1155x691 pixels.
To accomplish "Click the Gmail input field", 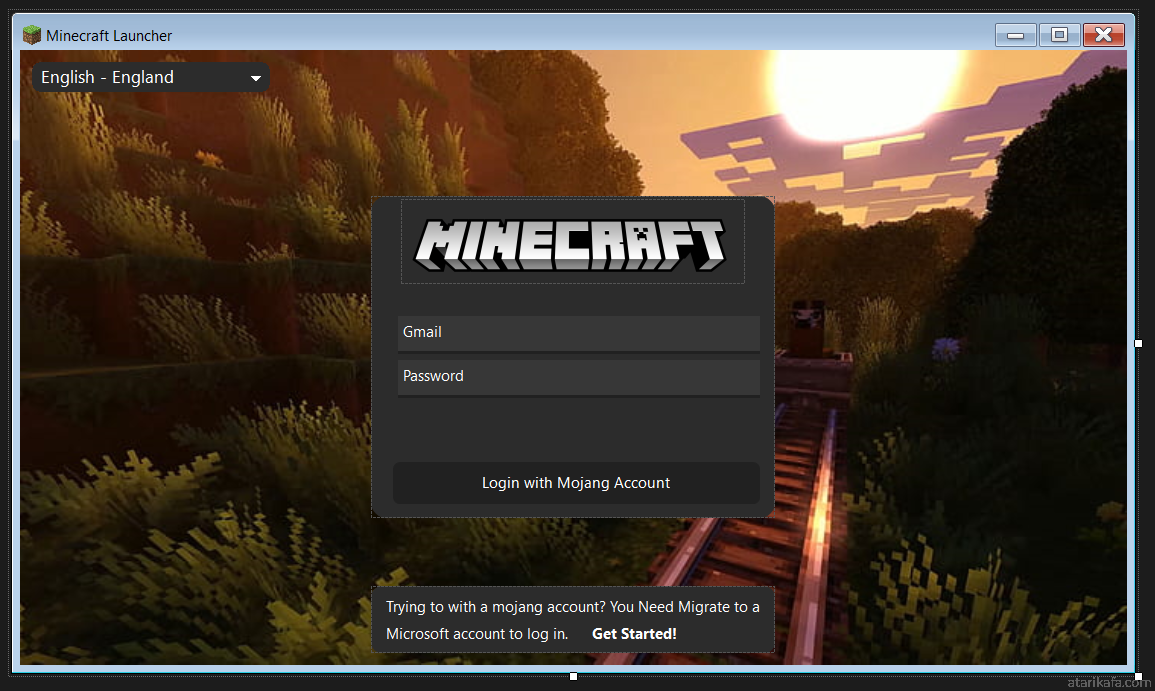I will coord(579,334).
